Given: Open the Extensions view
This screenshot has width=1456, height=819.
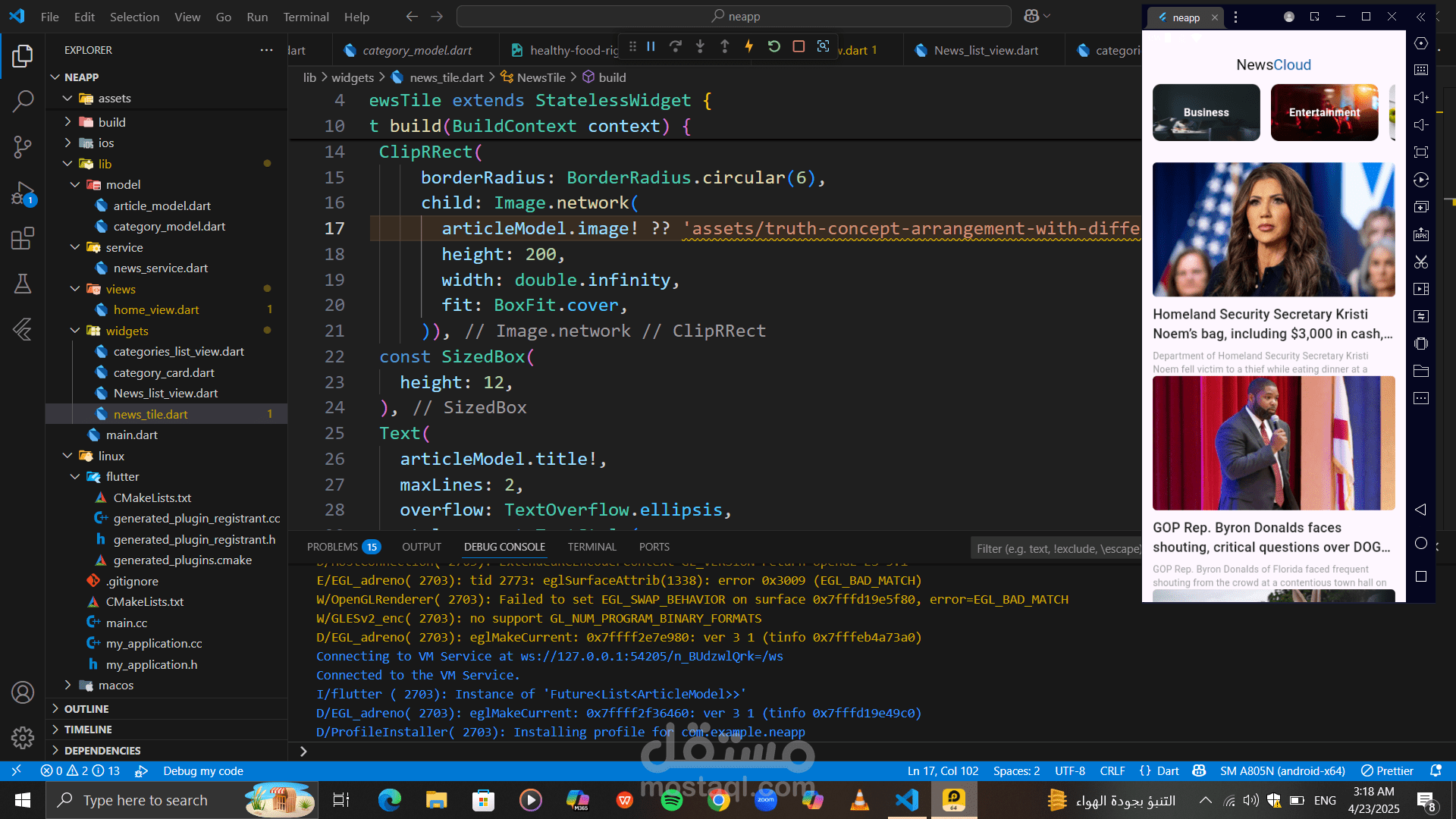Looking at the screenshot, I should [x=23, y=239].
